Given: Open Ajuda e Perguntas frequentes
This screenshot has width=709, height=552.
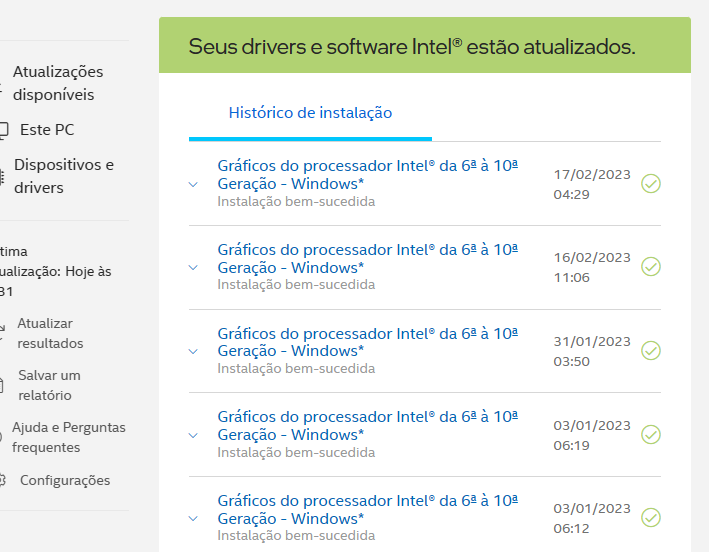Looking at the screenshot, I should click(x=69, y=437).
